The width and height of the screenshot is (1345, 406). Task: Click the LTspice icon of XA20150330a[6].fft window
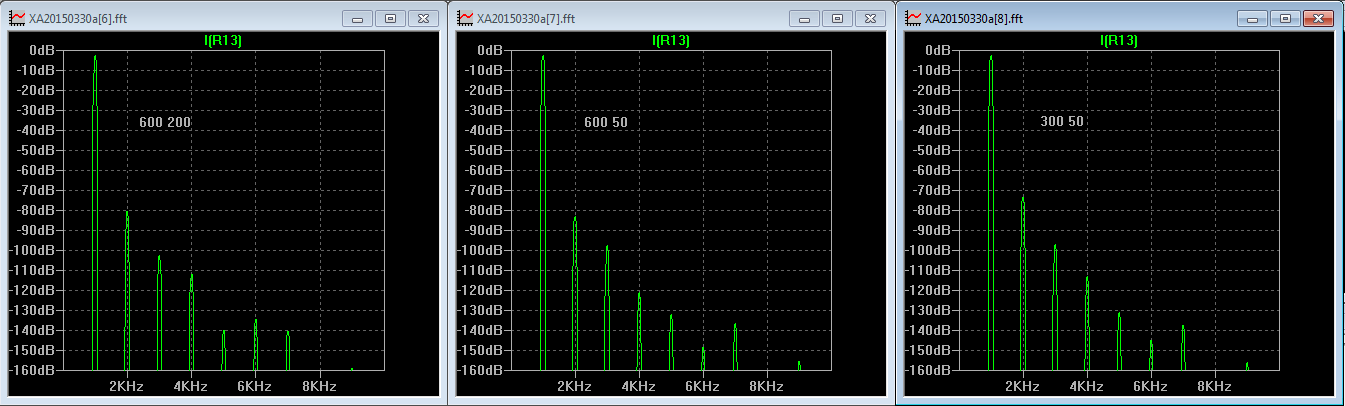click(17, 18)
